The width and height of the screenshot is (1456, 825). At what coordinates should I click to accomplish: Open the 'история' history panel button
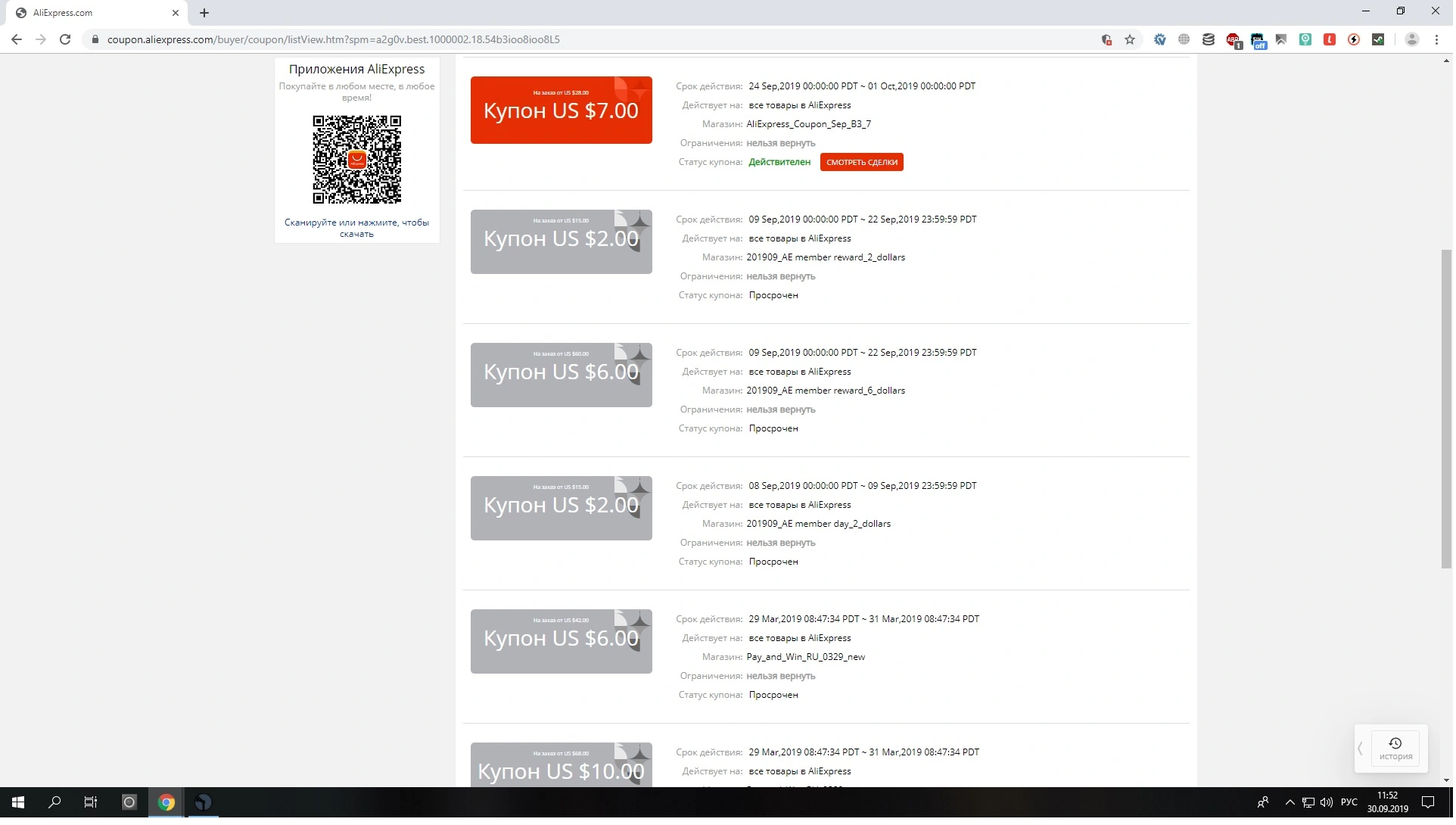point(1395,749)
